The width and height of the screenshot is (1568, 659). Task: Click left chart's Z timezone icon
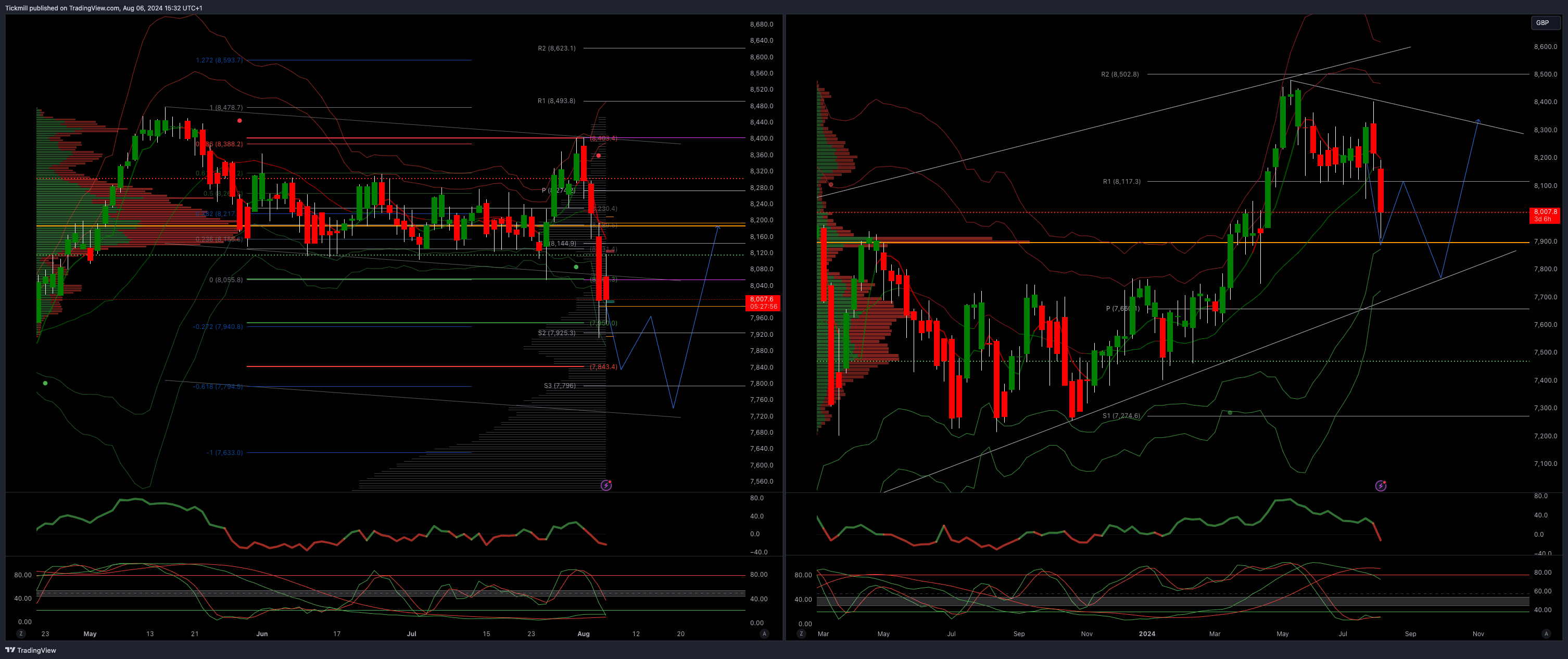(21, 633)
